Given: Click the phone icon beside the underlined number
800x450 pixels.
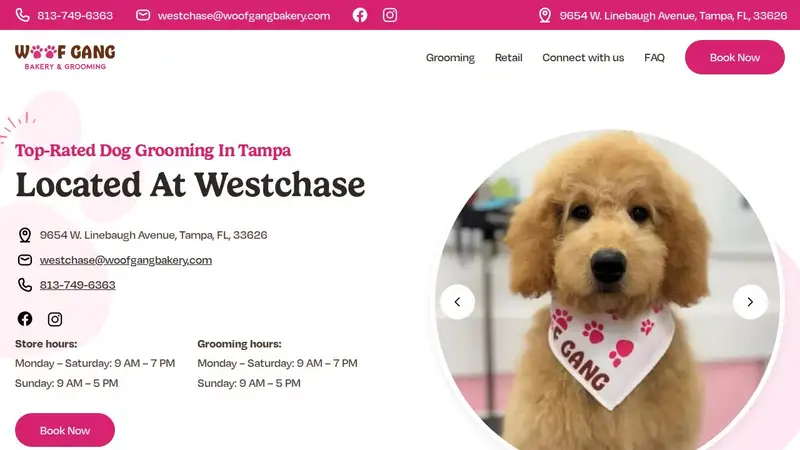Looking at the screenshot, I should [x=25, y=285].
